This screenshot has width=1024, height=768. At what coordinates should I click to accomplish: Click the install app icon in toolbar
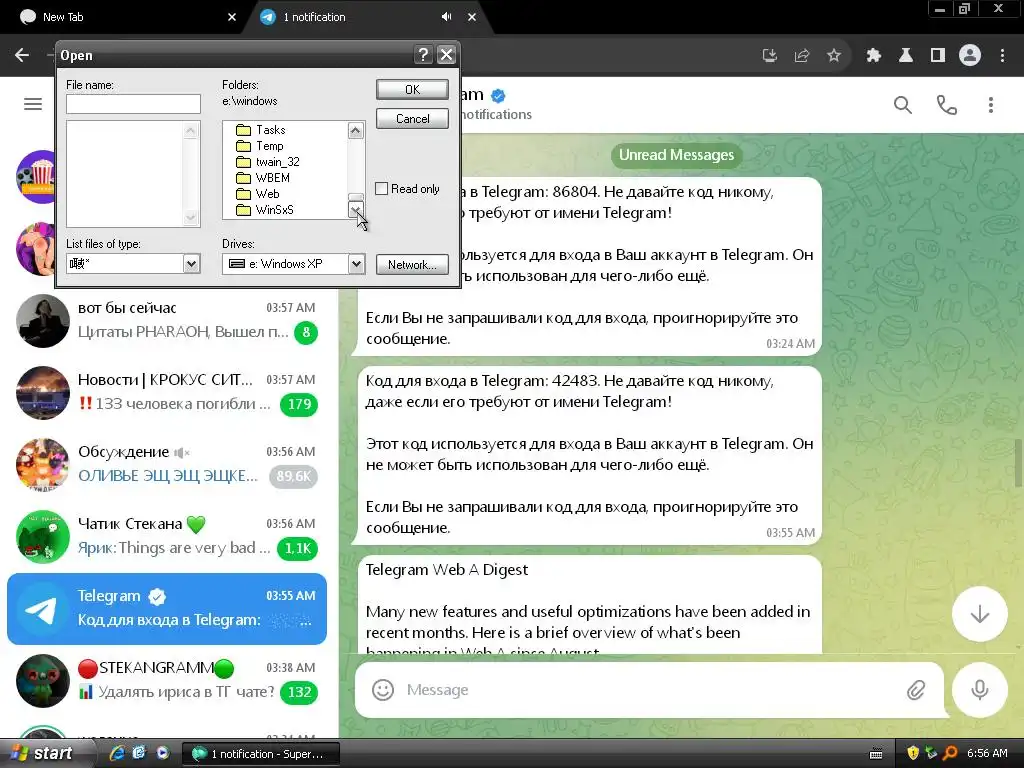(770, 56)
